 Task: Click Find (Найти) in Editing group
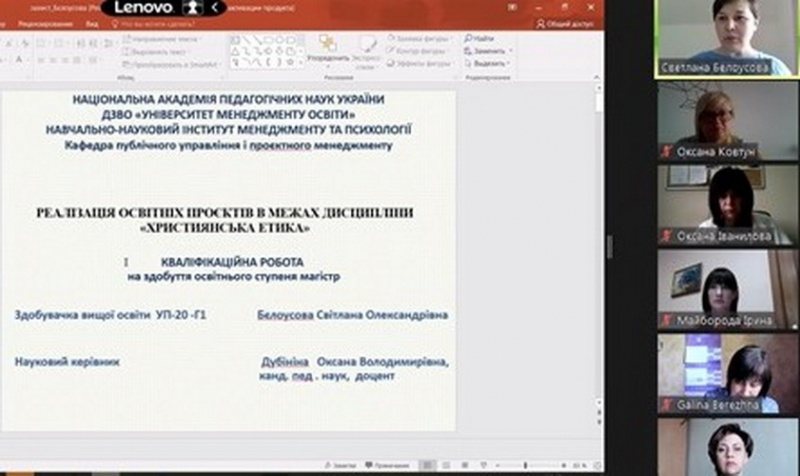coord(479,38)
